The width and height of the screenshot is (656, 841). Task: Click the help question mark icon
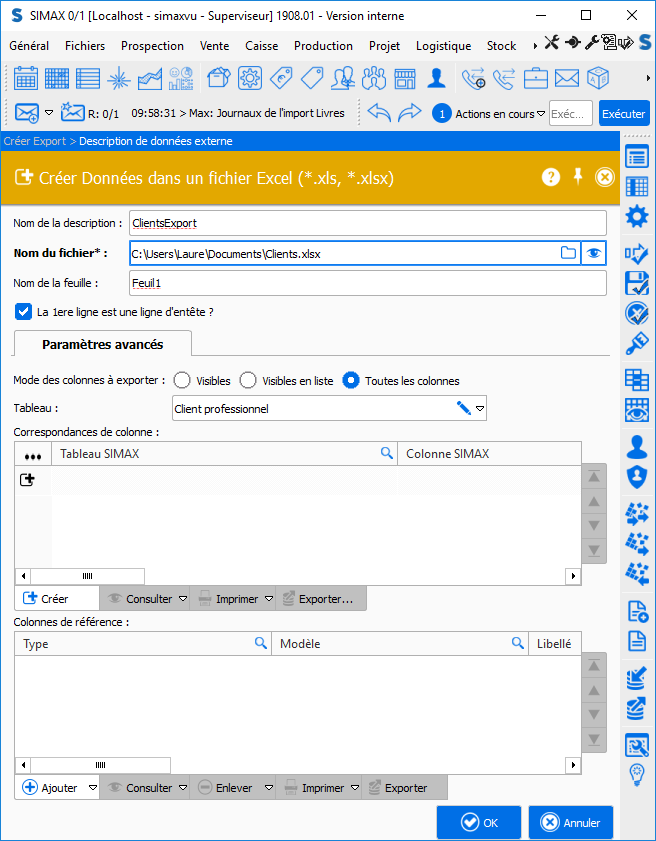(x=551, y=177)
